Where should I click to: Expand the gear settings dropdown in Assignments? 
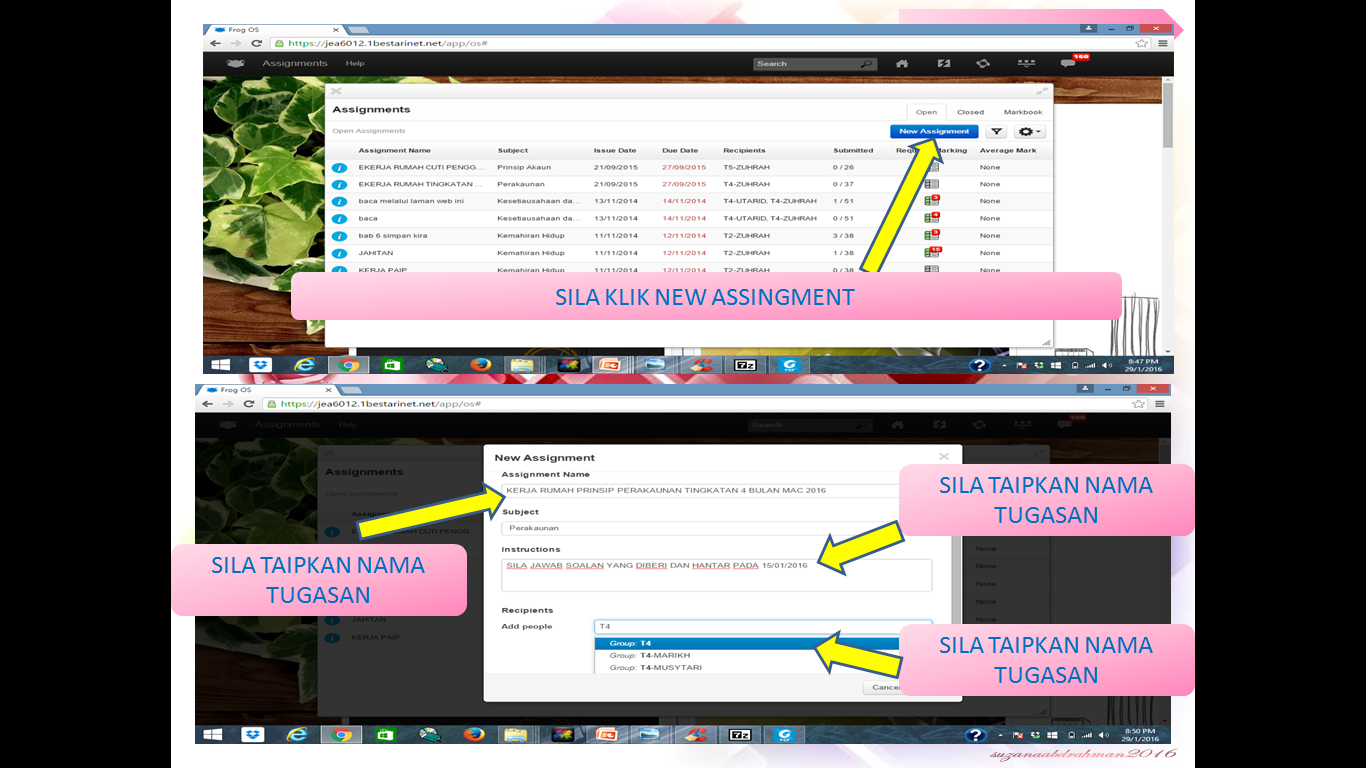click(x=1030, y=131)
